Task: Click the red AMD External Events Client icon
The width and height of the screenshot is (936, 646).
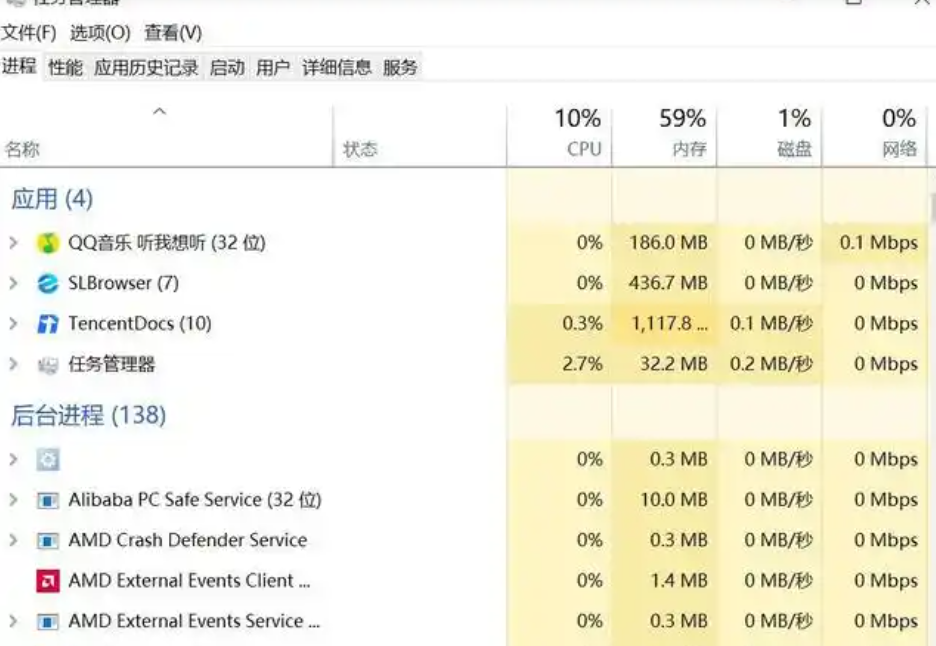Action: pyautogui.click(x=48, y=581)
